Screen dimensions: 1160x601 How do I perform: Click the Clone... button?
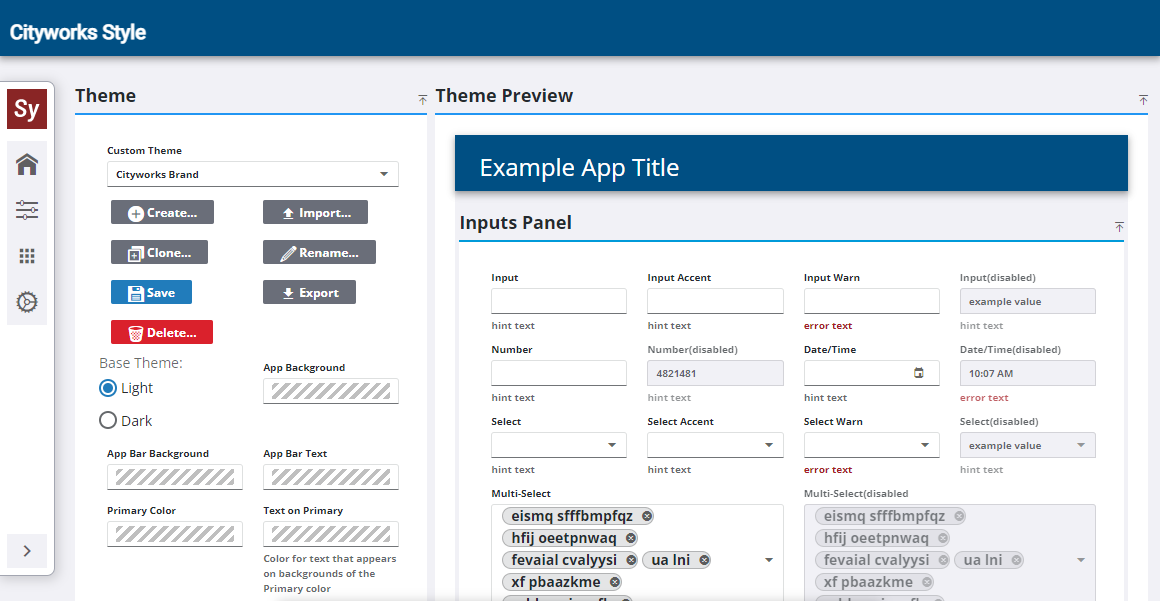tap(159, 252)
